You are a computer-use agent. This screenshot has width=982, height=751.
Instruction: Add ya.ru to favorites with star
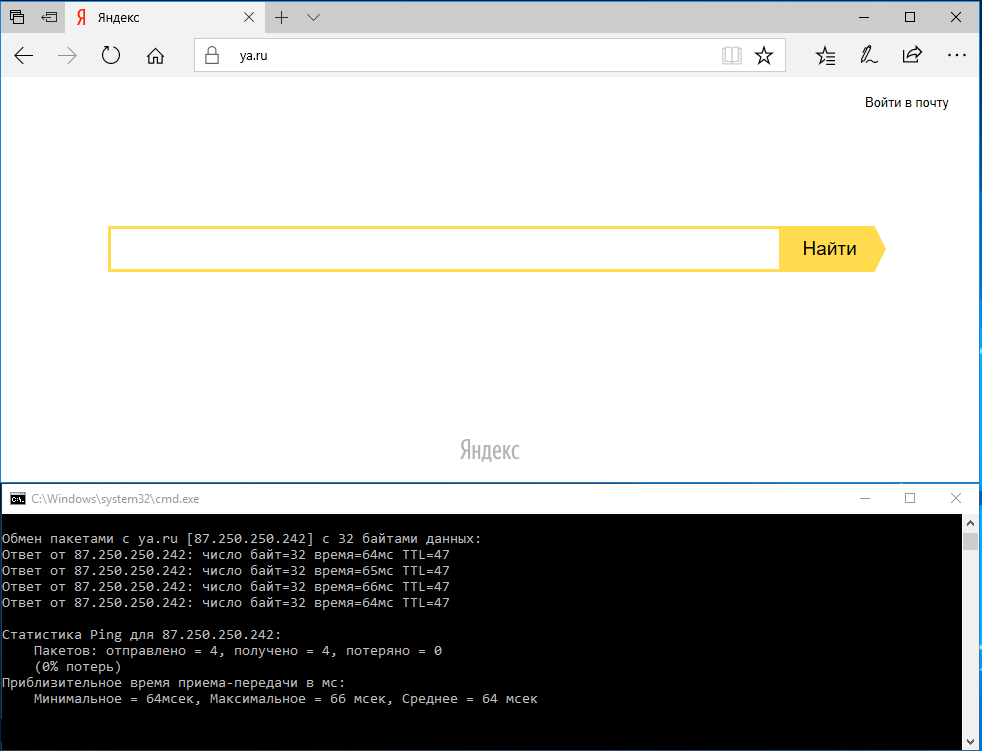click(763, 56)
